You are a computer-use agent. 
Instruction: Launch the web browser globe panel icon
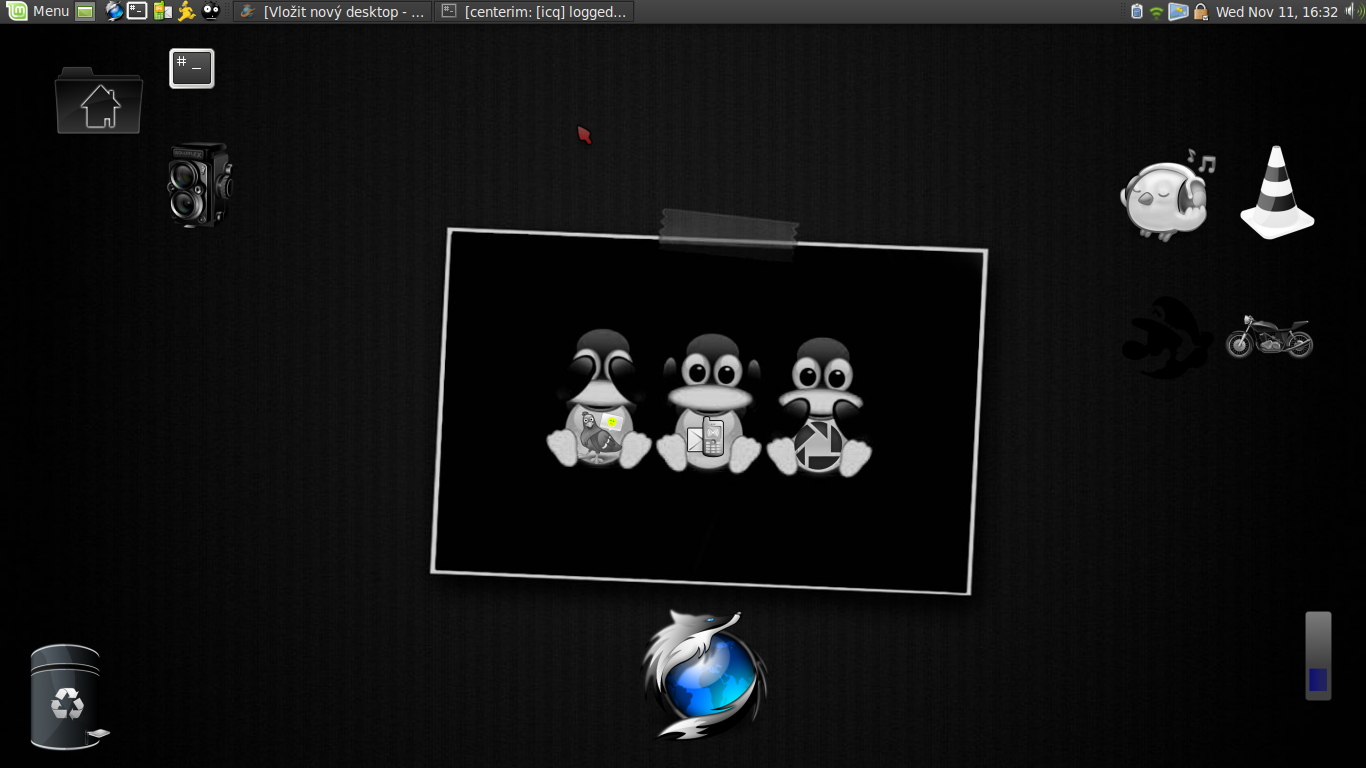click(114, 11)
